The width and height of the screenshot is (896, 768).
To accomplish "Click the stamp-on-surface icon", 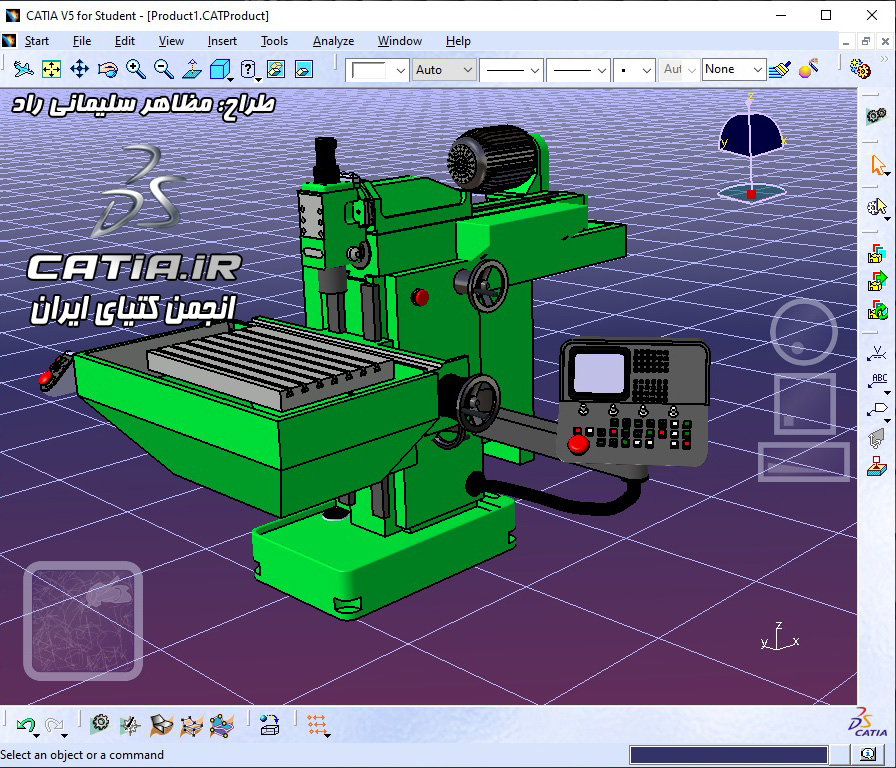I will click(x=877, y=466).
